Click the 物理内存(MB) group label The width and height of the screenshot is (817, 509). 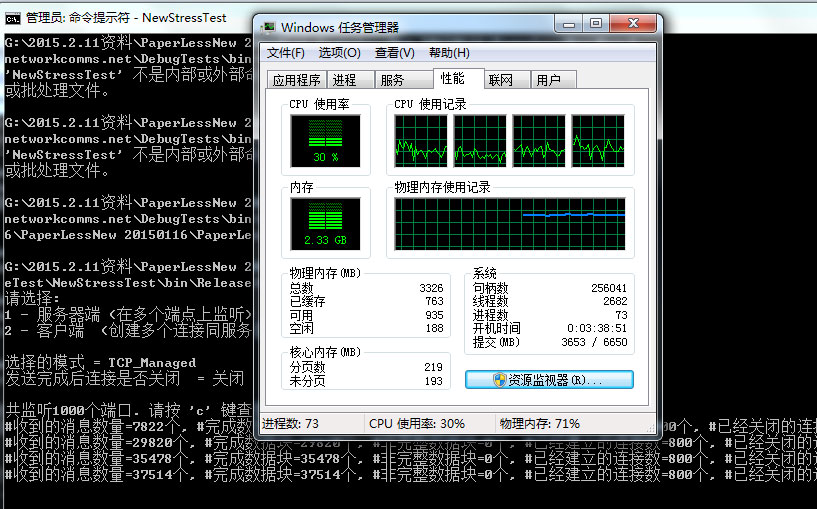[325, 274]
